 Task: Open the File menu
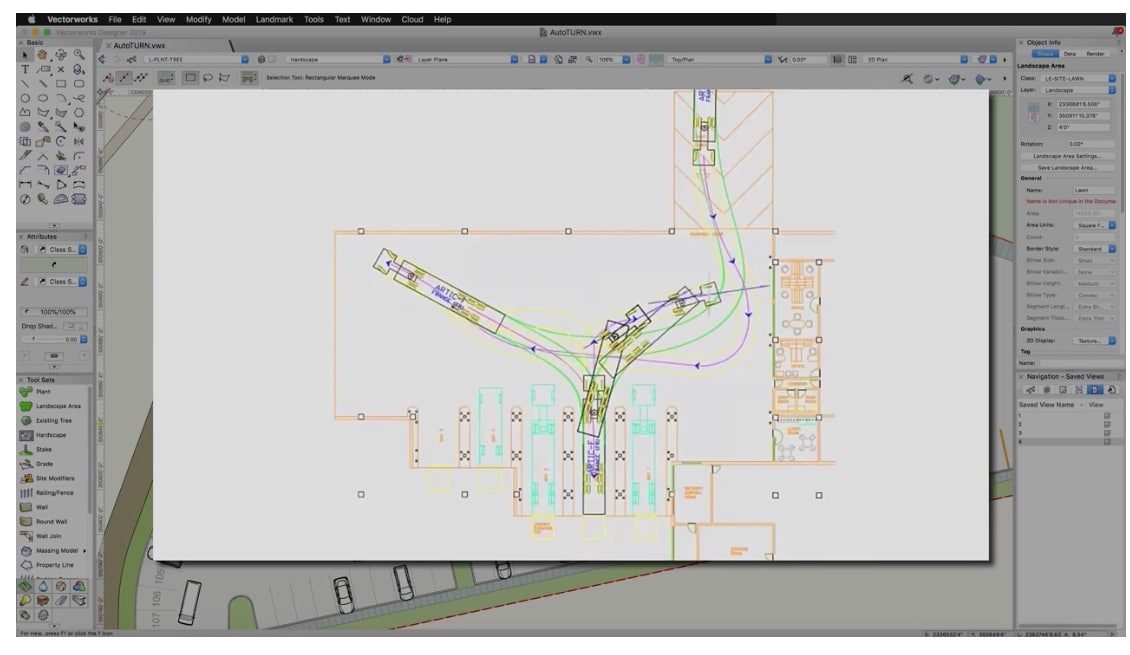point(115,19)
